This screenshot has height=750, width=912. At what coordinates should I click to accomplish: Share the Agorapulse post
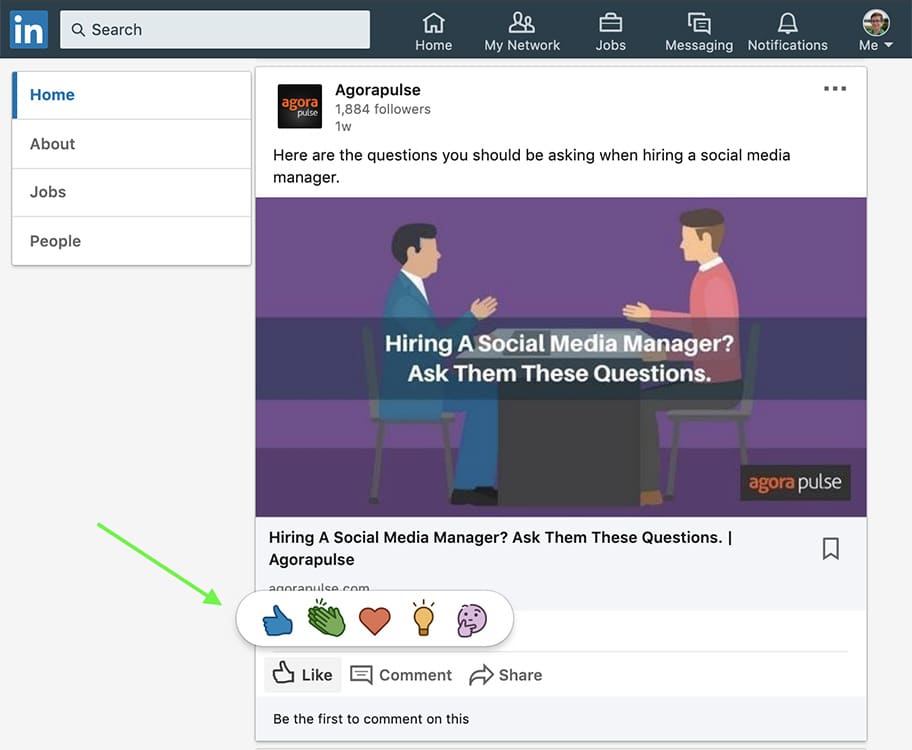[x=505, y=675]
